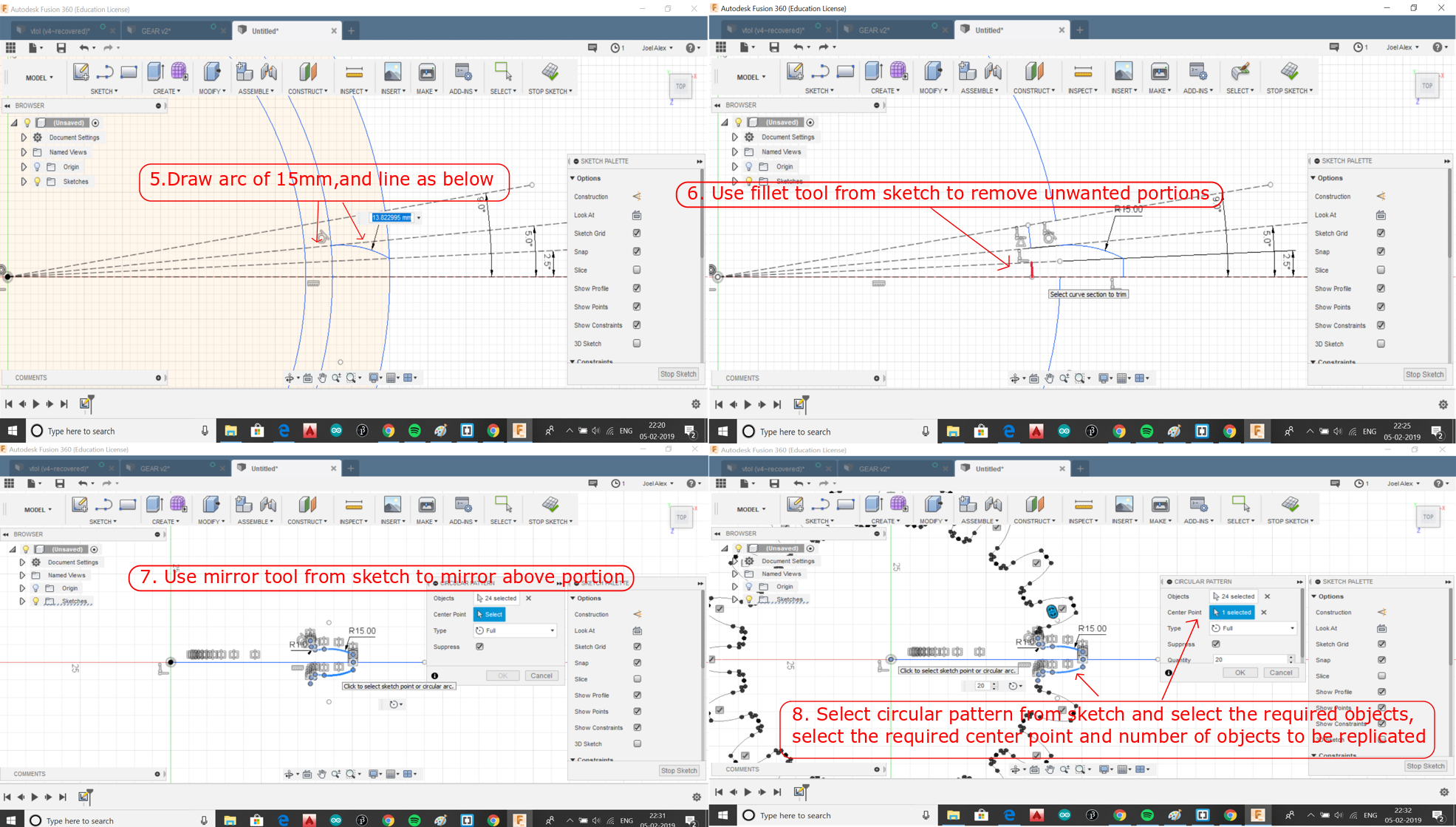Image resolution: width=1456 pixels, height=827 pixels.
Task: Click the Look At icon in the step 5 Sketch Palette
Action: (637, 215)
